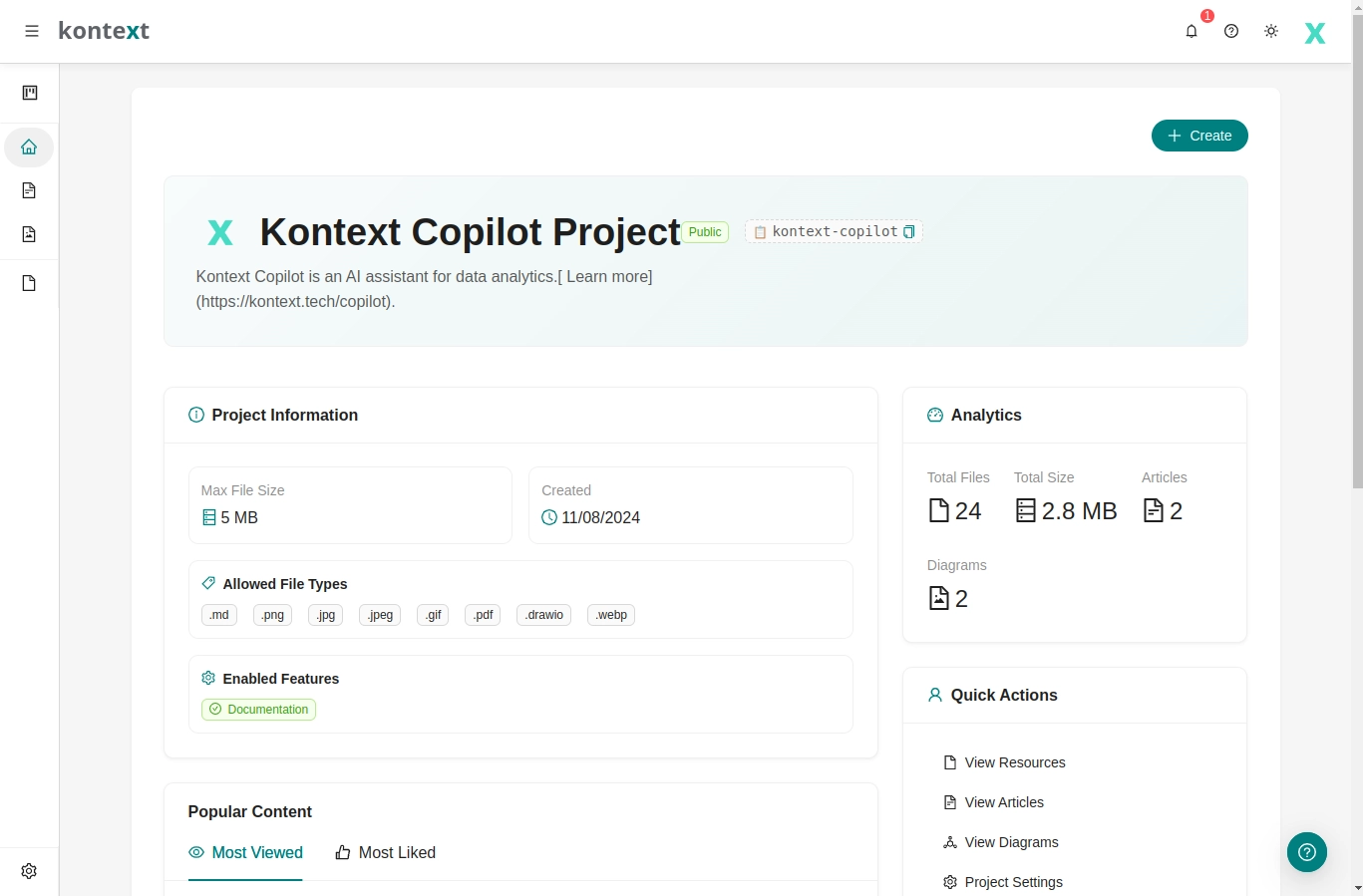Click the kontext logo in header

tap(104, 31)
